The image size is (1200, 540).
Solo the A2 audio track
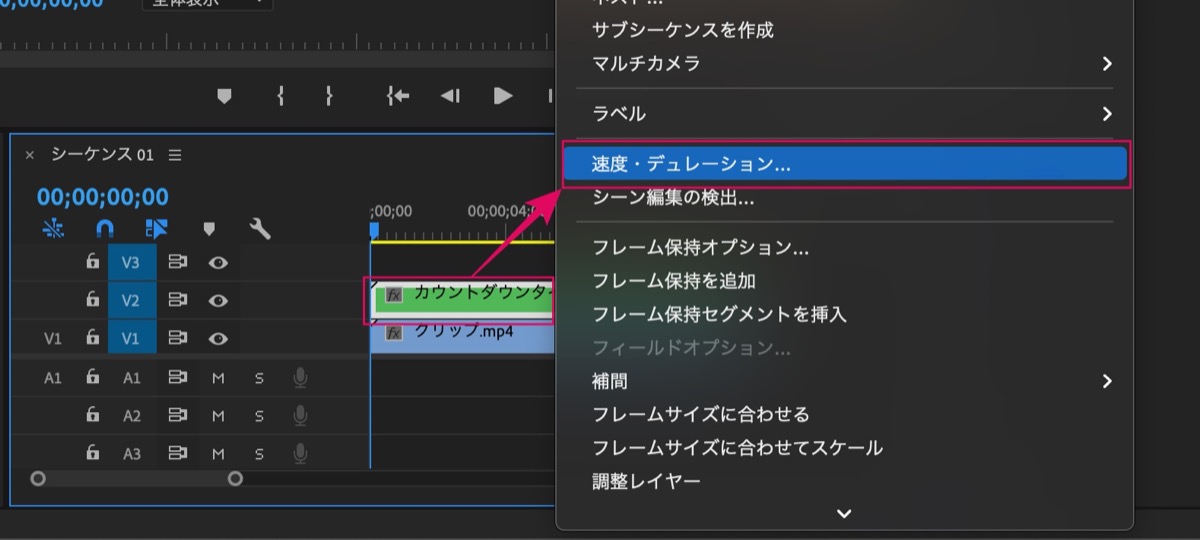[259, 416]
